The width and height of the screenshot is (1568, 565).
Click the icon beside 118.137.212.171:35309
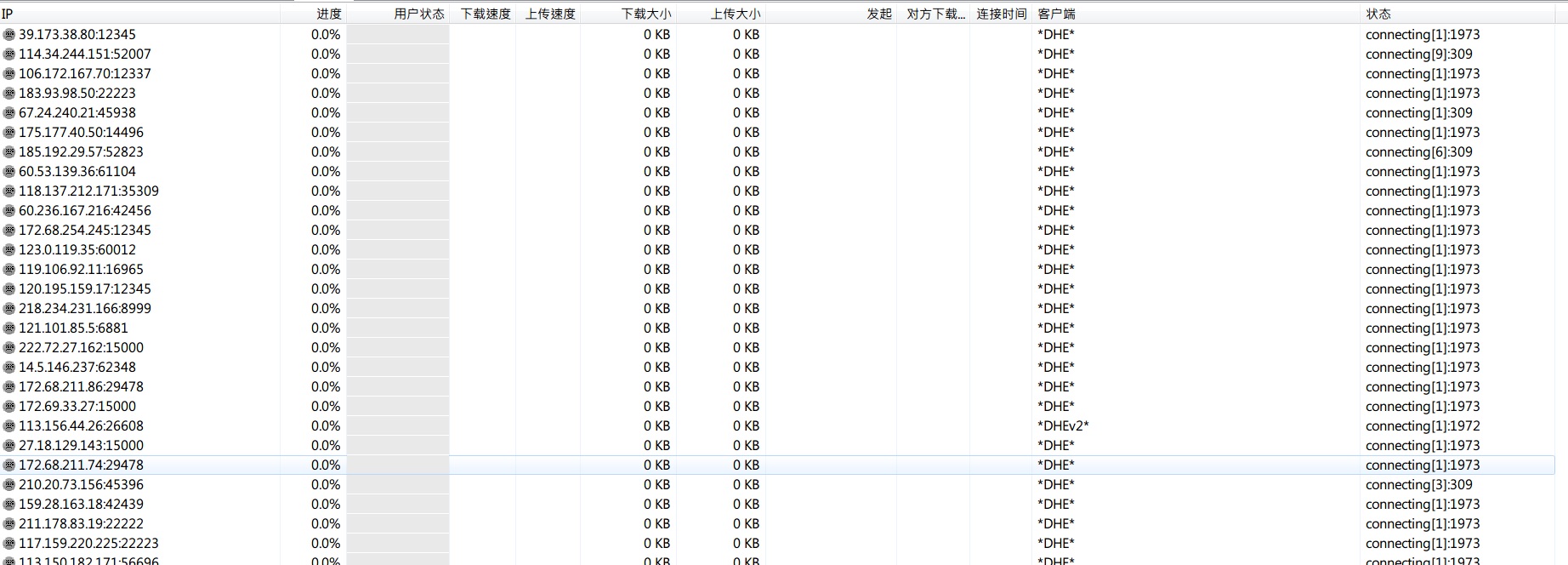point(9,191)
